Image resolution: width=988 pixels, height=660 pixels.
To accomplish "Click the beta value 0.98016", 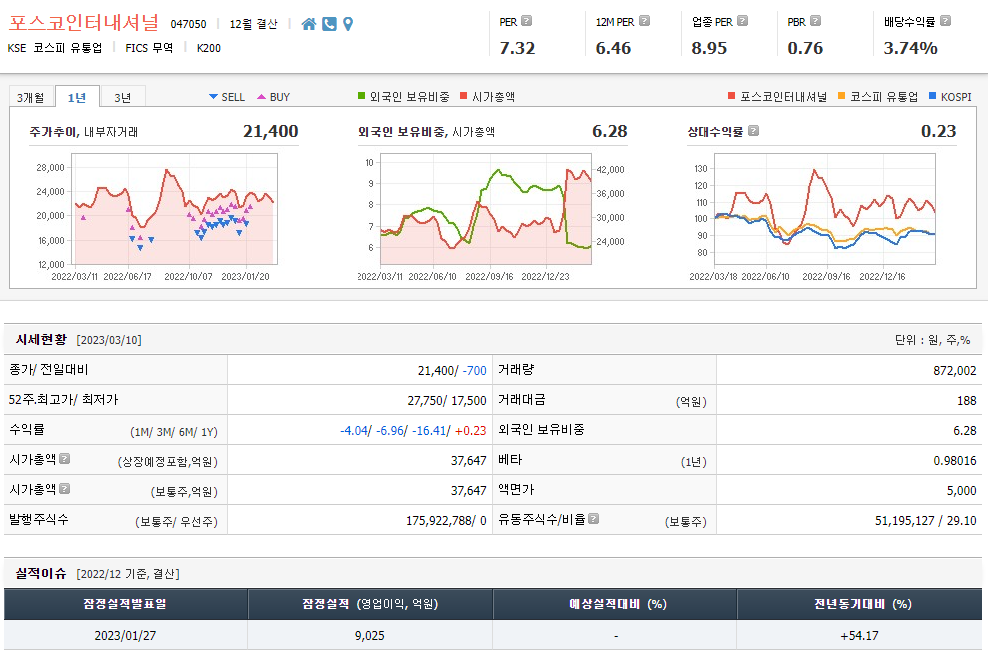I will 955,460.
